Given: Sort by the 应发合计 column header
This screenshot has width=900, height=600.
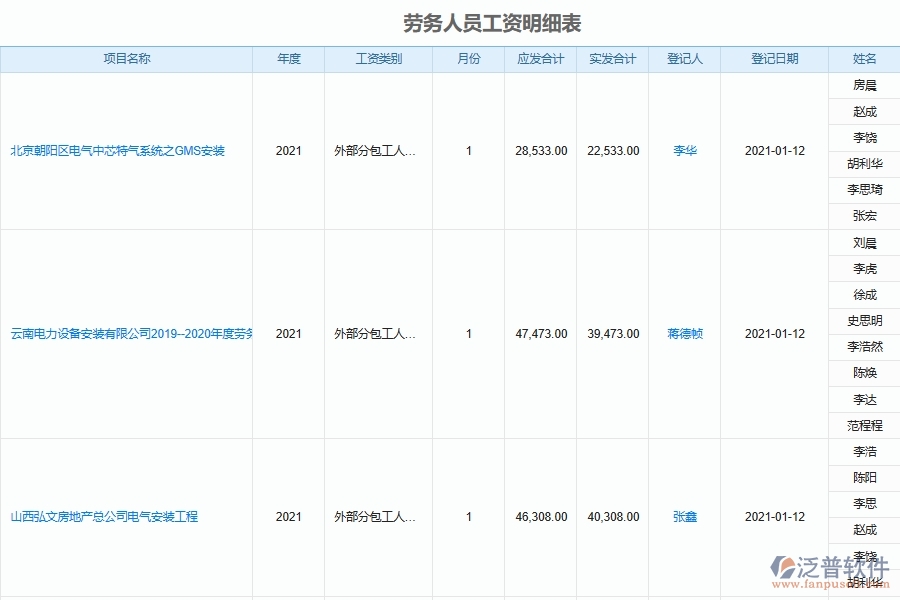Looking at the screenshot, I should click(540, 59).
